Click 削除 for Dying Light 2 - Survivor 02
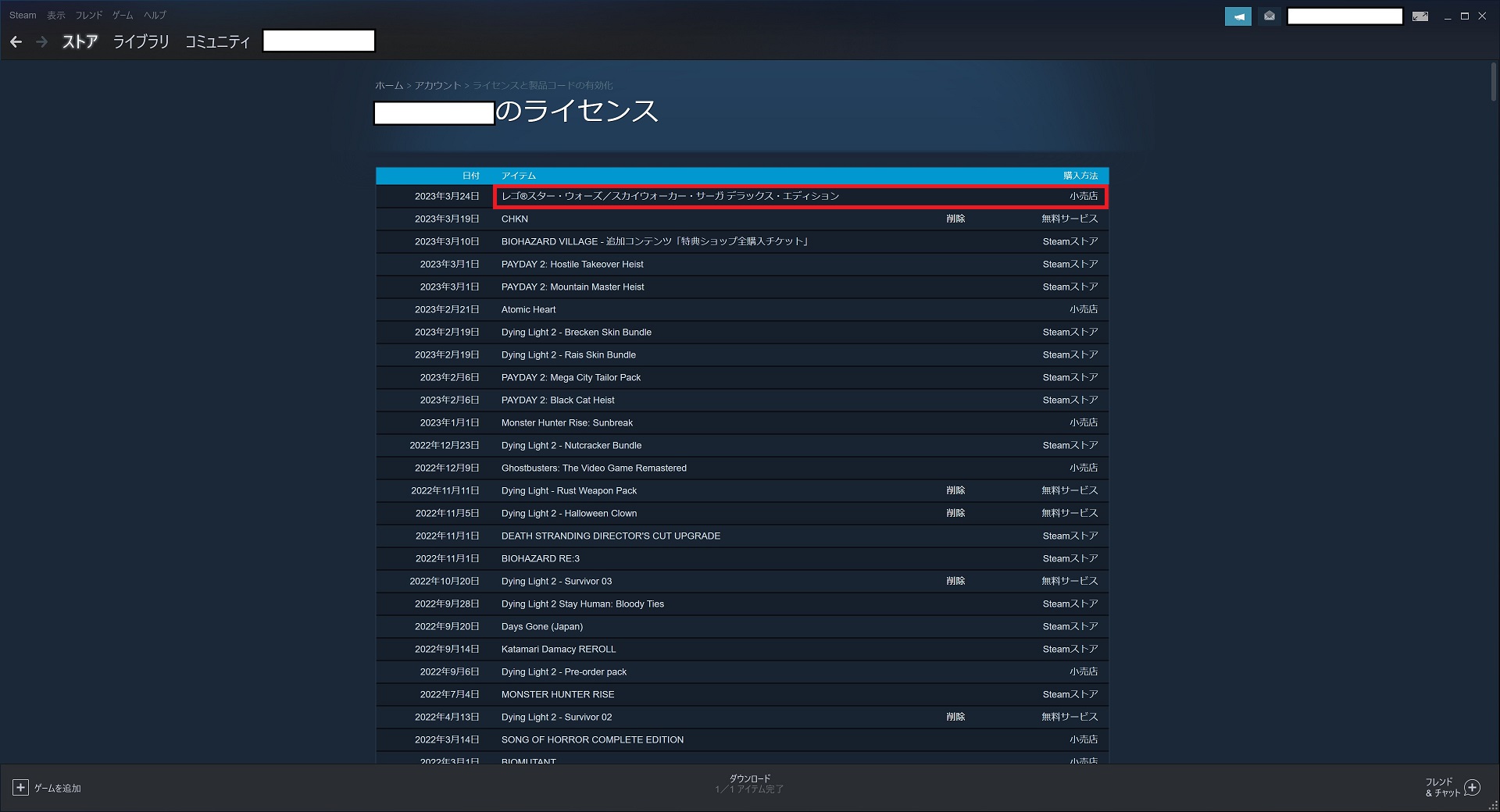Image resolution: width=1500 pixels, height=812 pixels. [x=955, y=717]
